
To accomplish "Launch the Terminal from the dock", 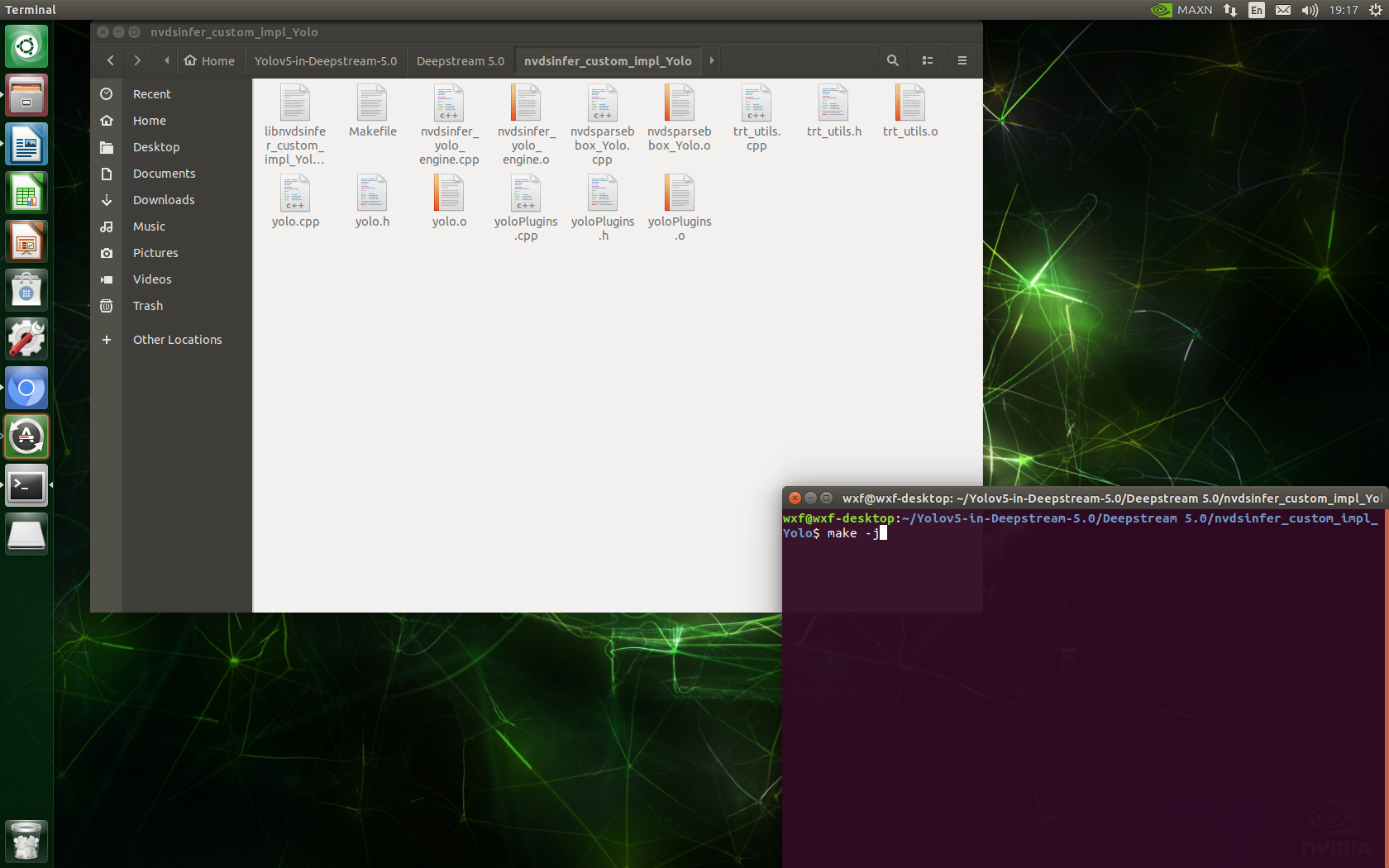I will (x=26, y=486).
